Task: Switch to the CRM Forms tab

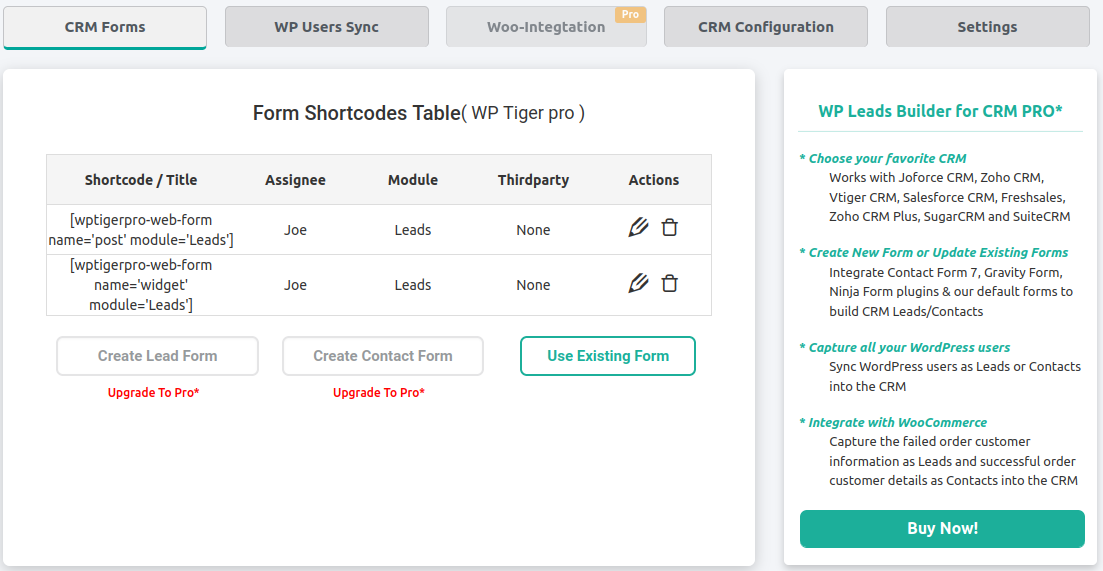Action: (x=105, y=27)
